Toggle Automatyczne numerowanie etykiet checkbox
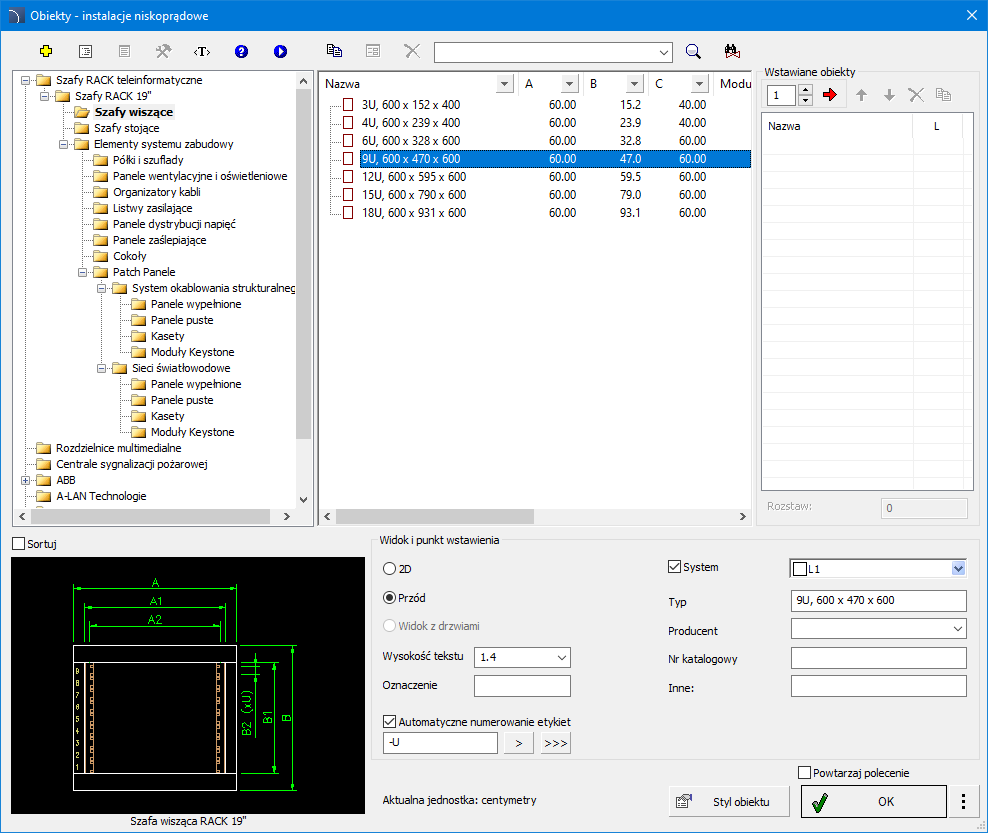988x833 pixels. [390, 721]
